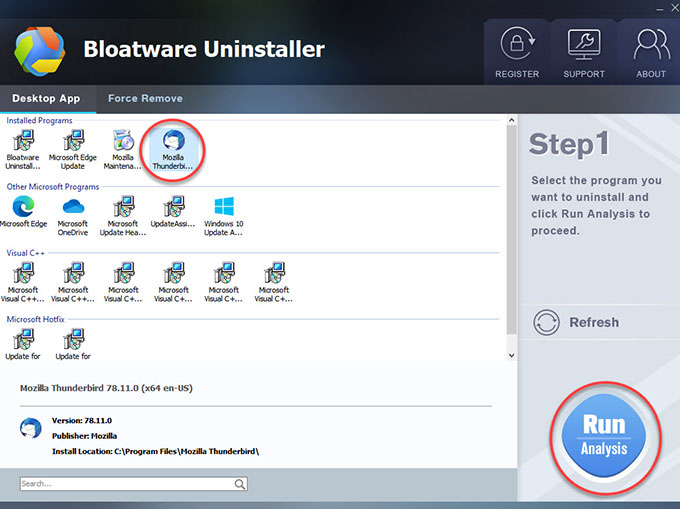The width and height of the screenshot is (680, 509).
Task: Click the Installed Programs group header
Action: (39, 121)
